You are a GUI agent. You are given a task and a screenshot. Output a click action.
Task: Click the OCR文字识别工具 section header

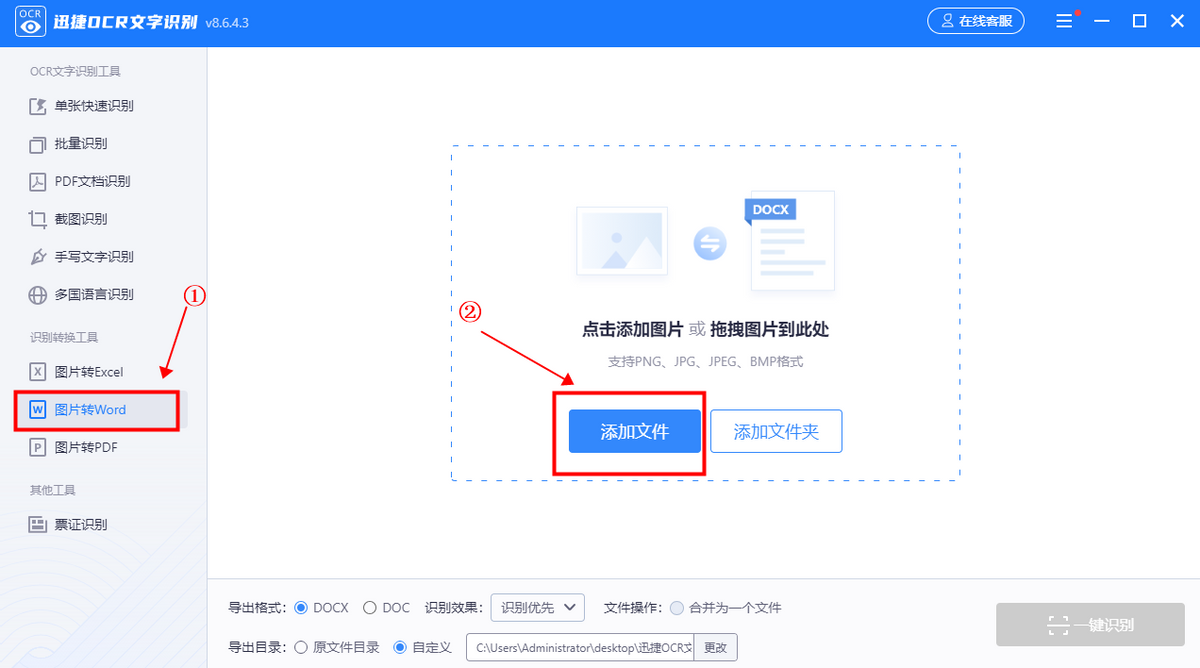coord(75,72)
